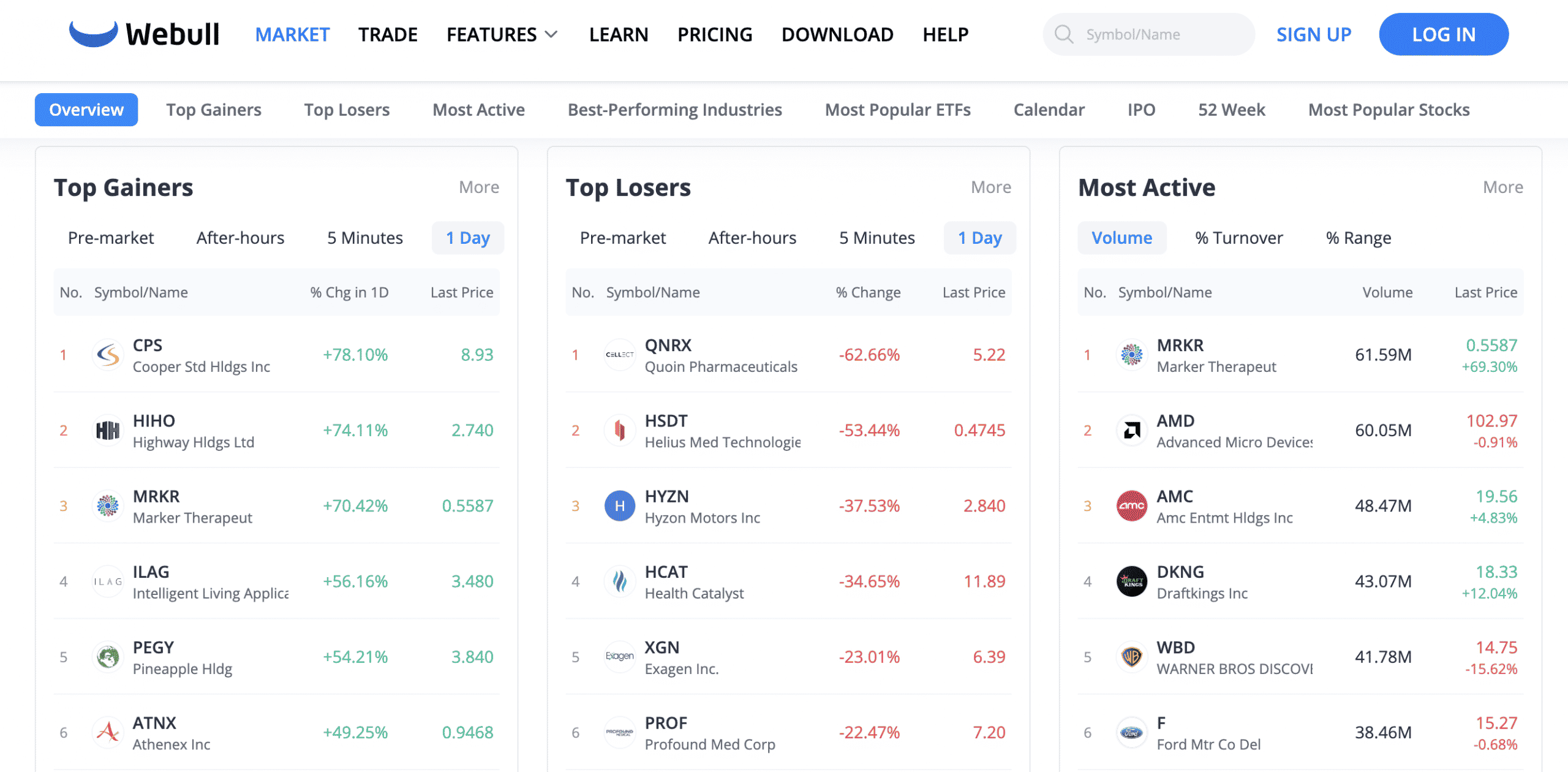Click the -62.66% change value
1568x772 pixels.
(x=869, y=355)
